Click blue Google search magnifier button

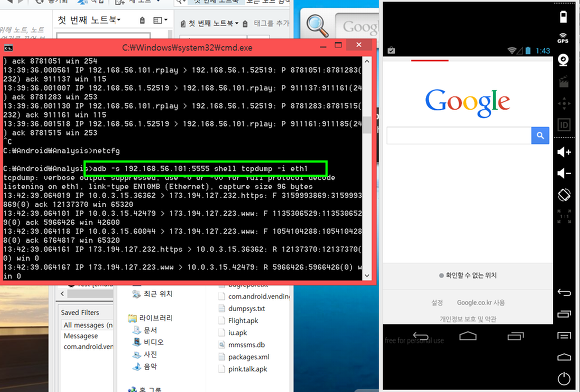[x=540, y=135]
